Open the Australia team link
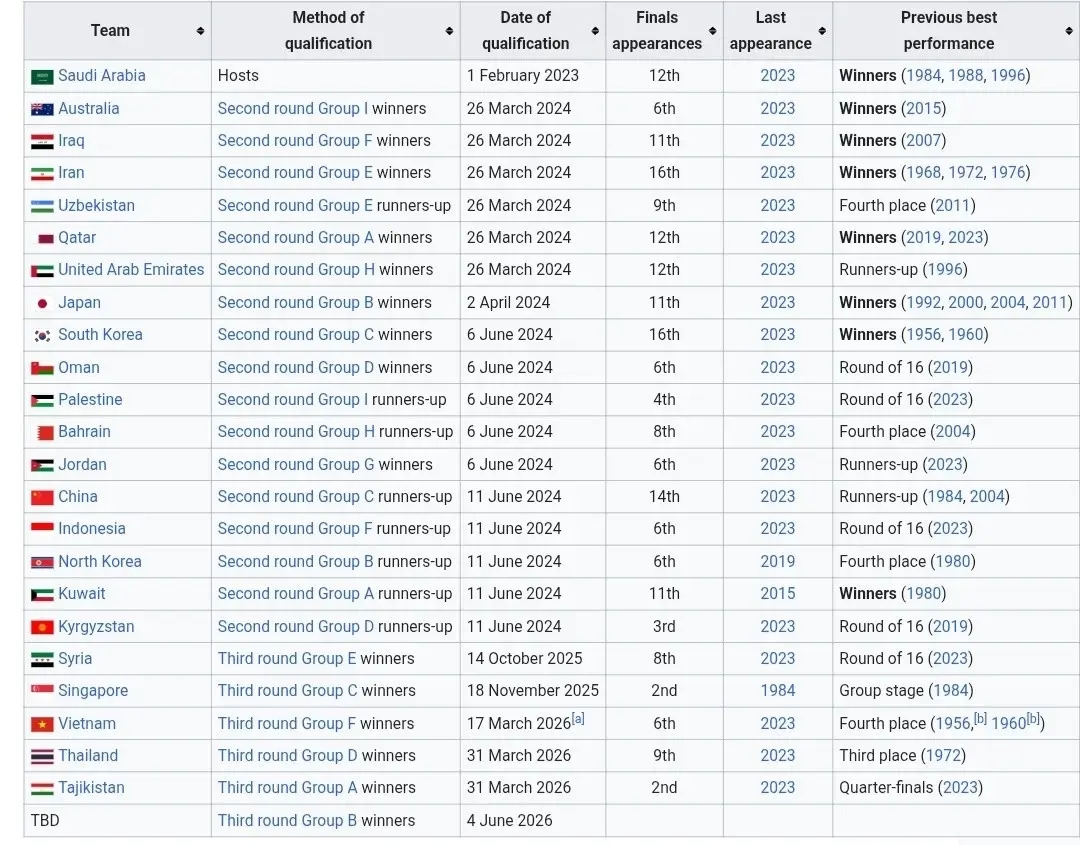 click(x=89, y=108)
